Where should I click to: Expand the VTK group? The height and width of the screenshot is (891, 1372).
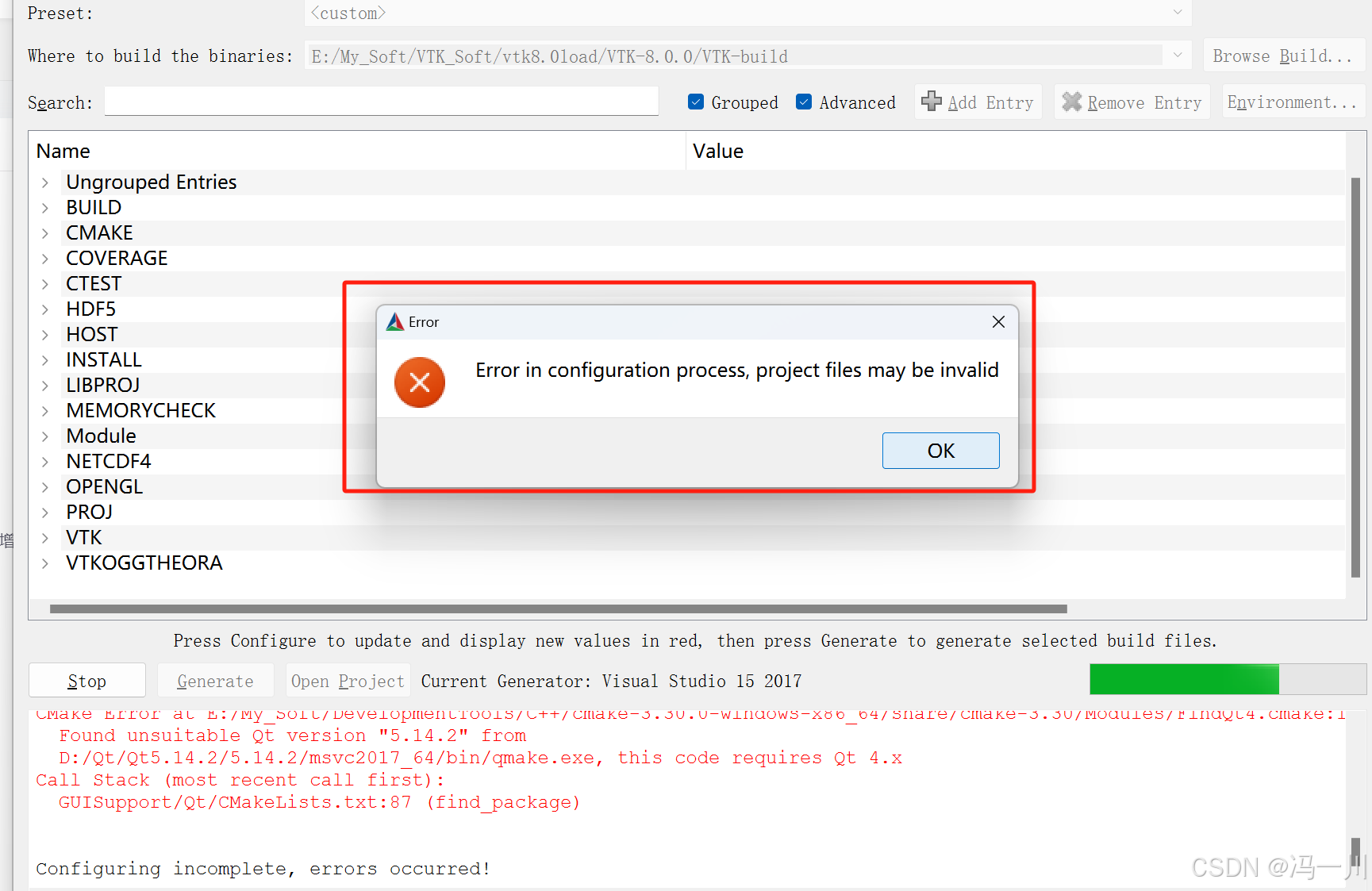click(45, 538)
